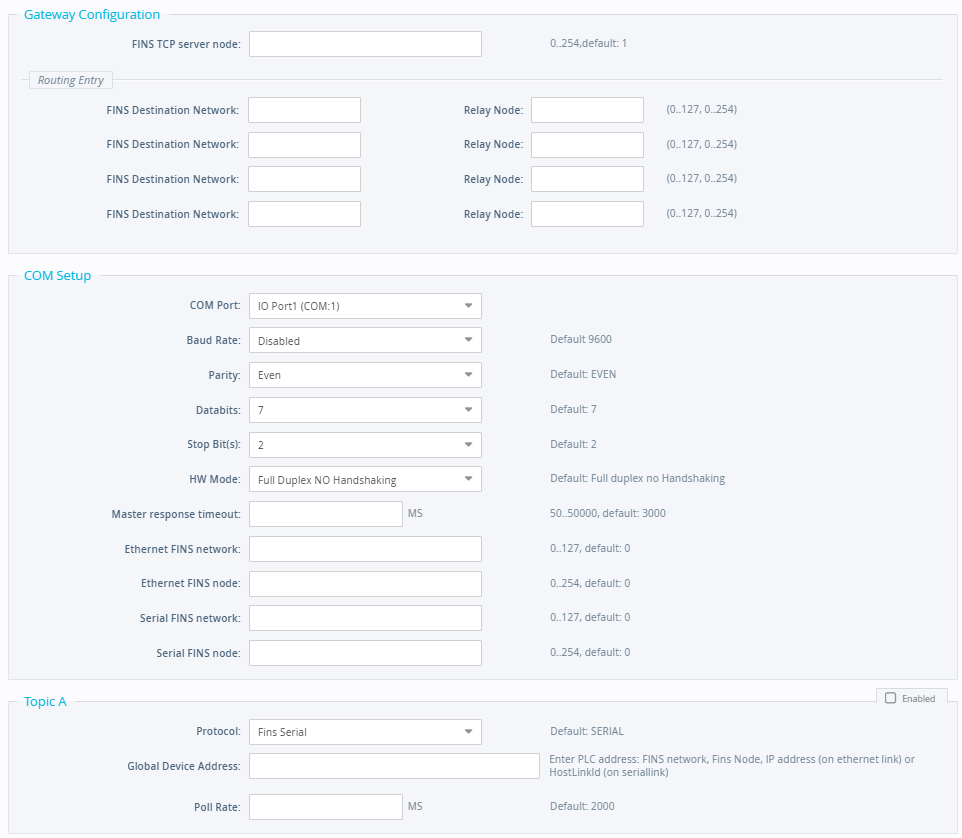This screenshot has width=962, height=838.
Task: Click the Serial FINS network input box
Action: [365, 617]
